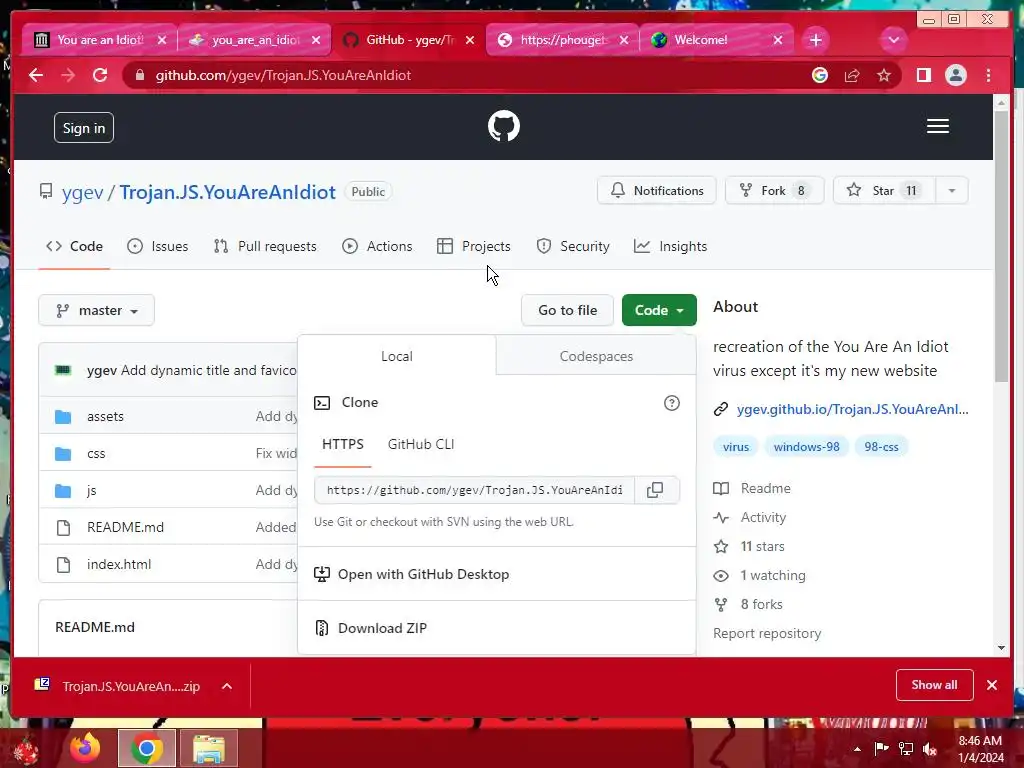Close the you_are_an_idiot tab

click(316, 40)
